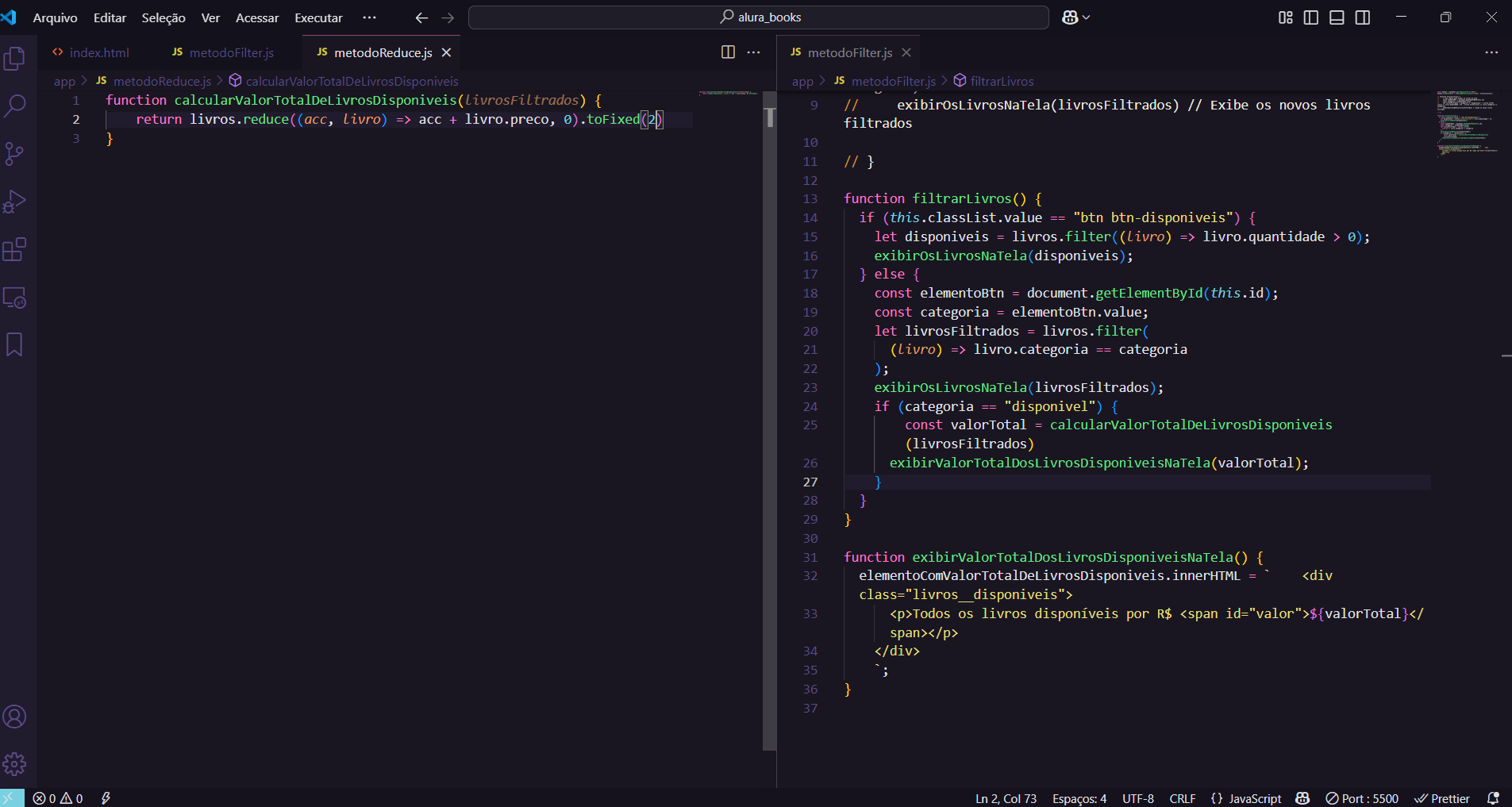Open Source Control view in activity bar

click(15, 153)
